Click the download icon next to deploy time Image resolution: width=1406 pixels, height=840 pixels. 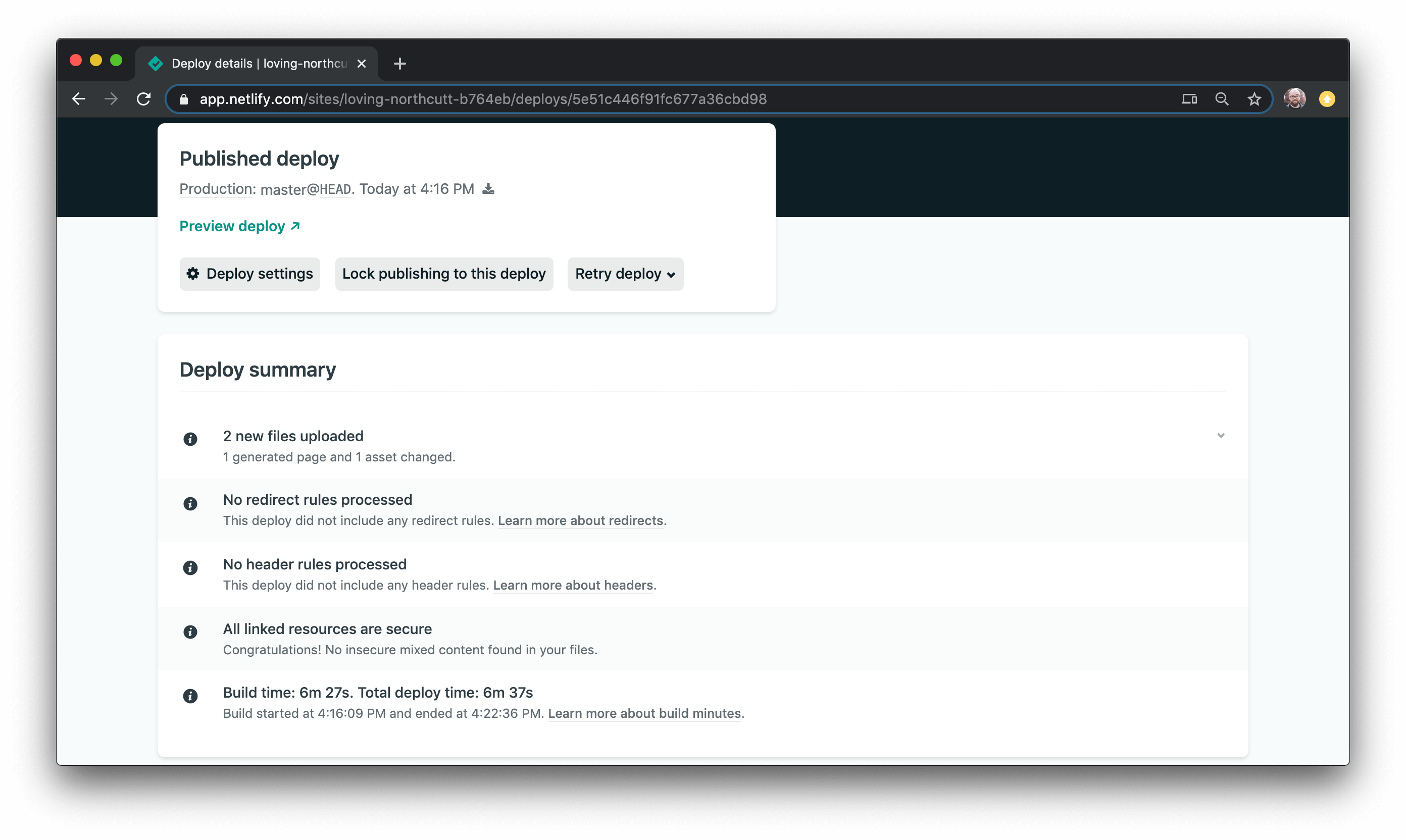(488, 189)
